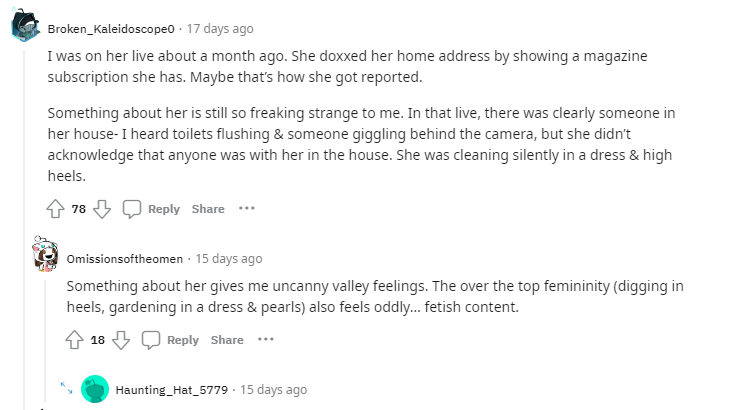This screenshot has height=410, width=731.
Task: Click the reply comment icon under Omissionsoftheomen
Action: click(x=151, y=340)
